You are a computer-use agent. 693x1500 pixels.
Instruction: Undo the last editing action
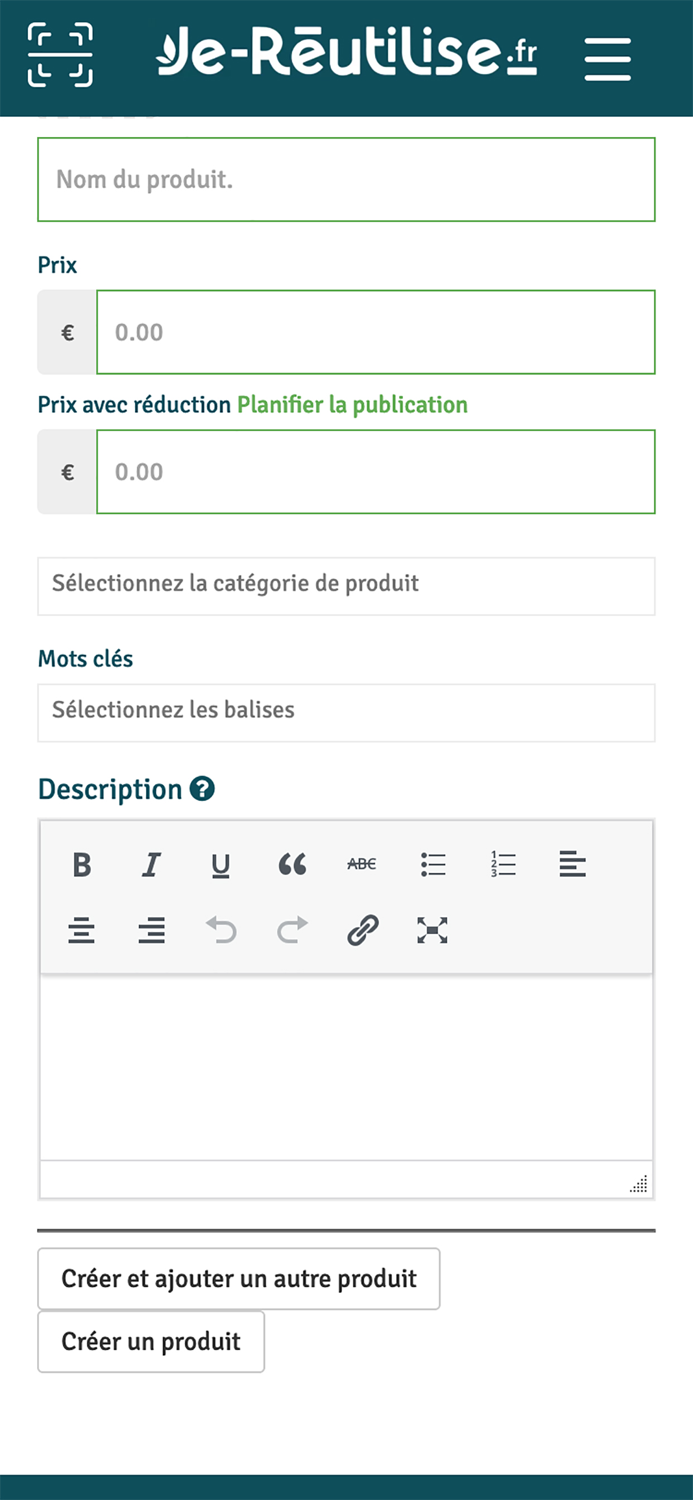coord(221,930)
